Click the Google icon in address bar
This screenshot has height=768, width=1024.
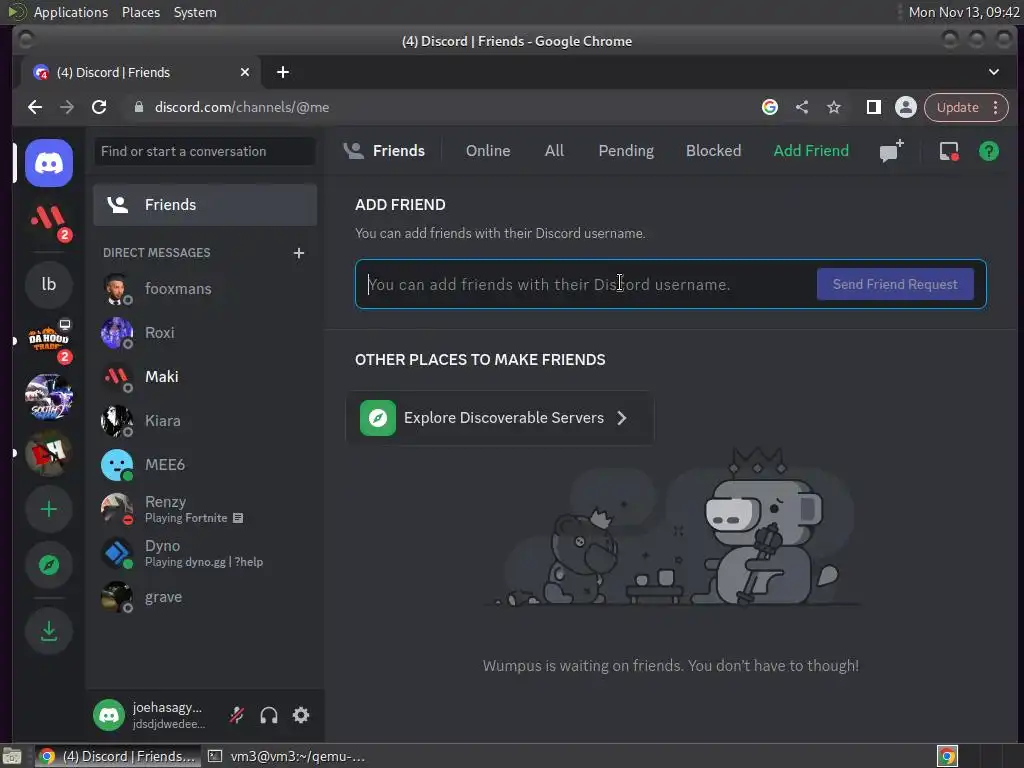[x=770, y=107]
